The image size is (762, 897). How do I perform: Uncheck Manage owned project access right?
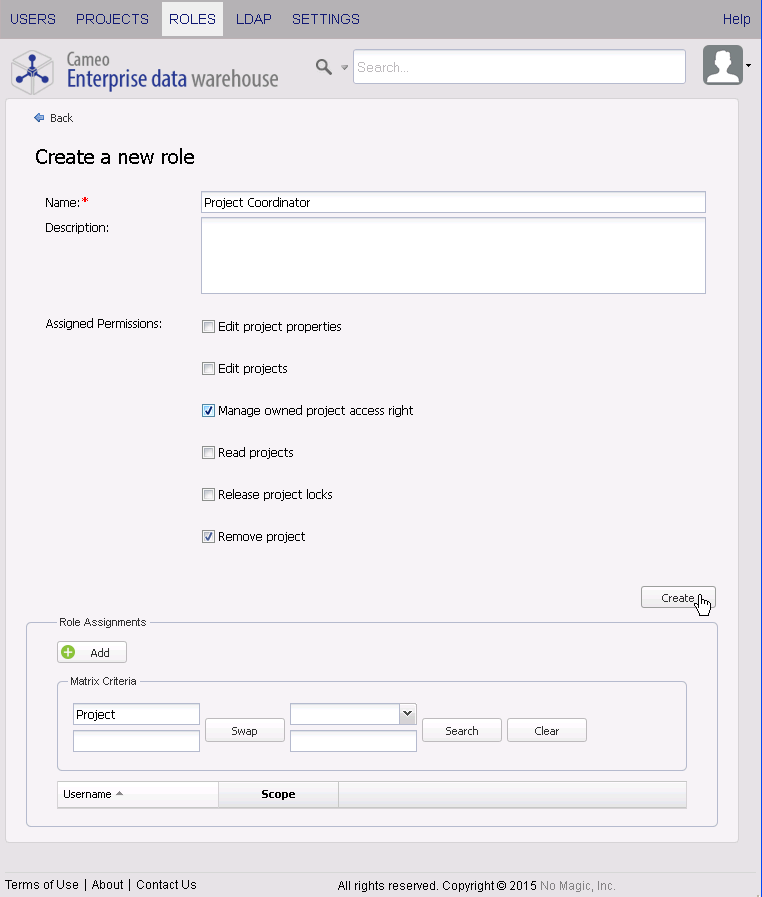(208, 411)
